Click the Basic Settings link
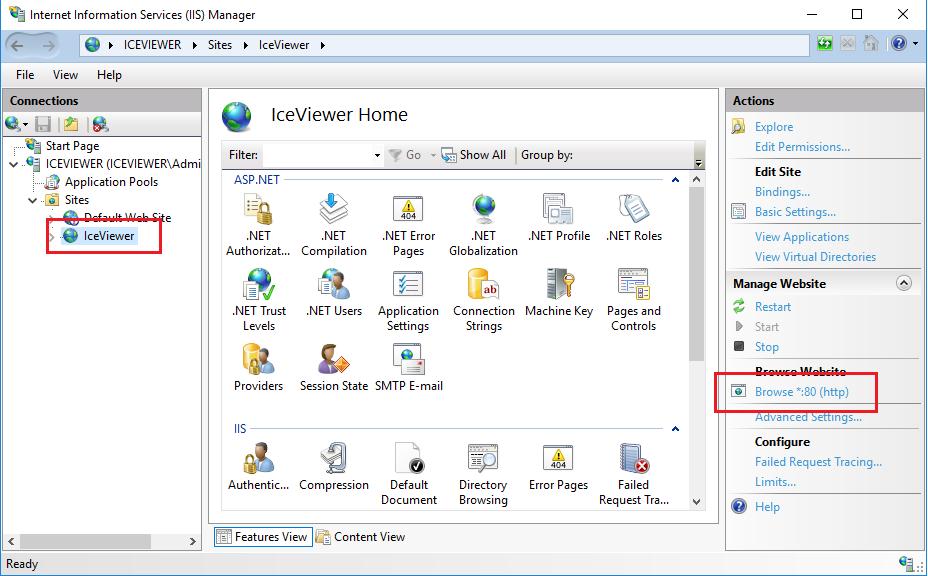This screenshot has height=576, width=928. pos(795,212)
